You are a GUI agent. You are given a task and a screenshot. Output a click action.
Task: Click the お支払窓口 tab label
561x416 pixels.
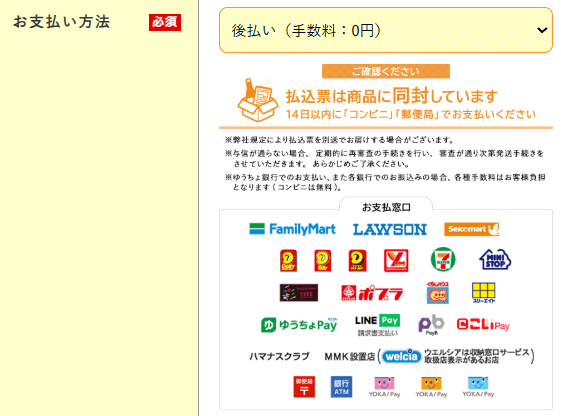point(386,207)
